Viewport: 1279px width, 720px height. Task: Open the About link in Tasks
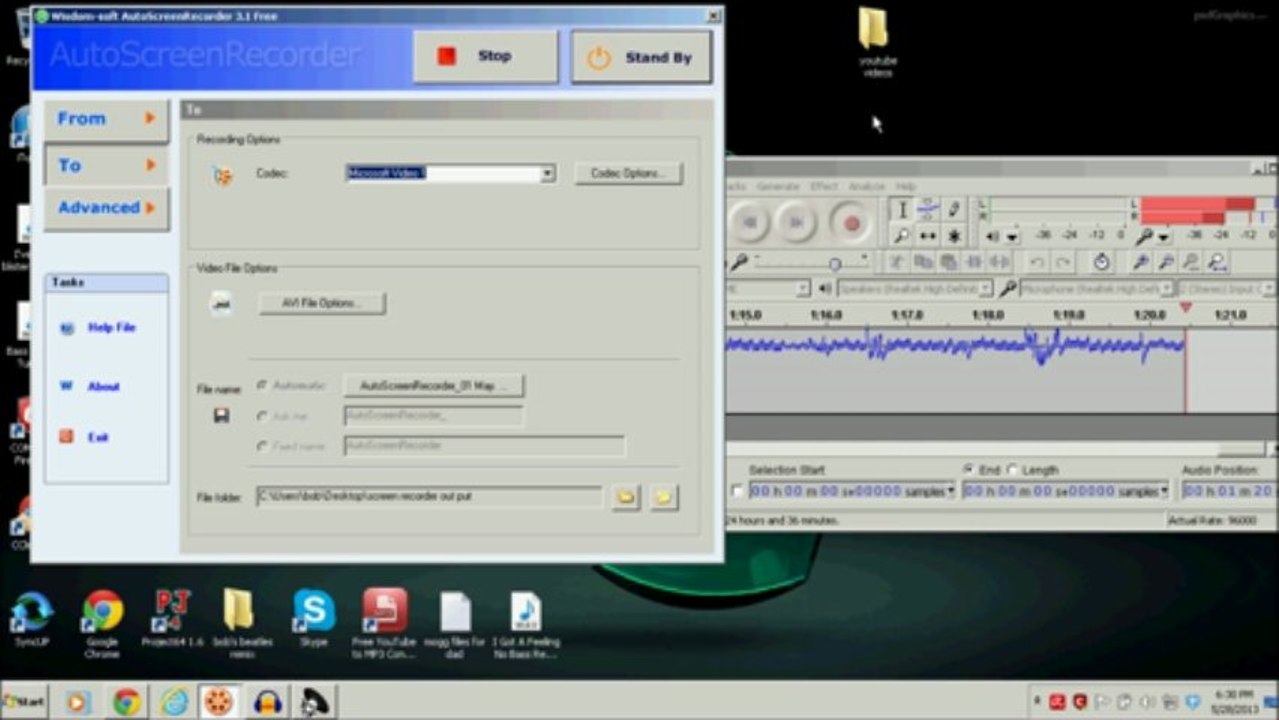(103, 387)
